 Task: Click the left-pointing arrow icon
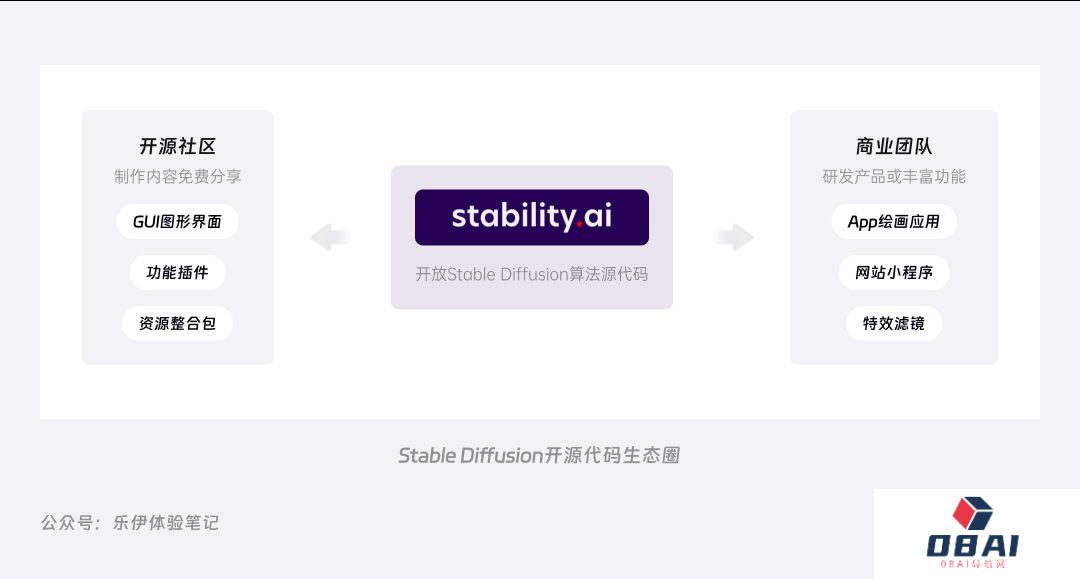(x=329, y=238)
